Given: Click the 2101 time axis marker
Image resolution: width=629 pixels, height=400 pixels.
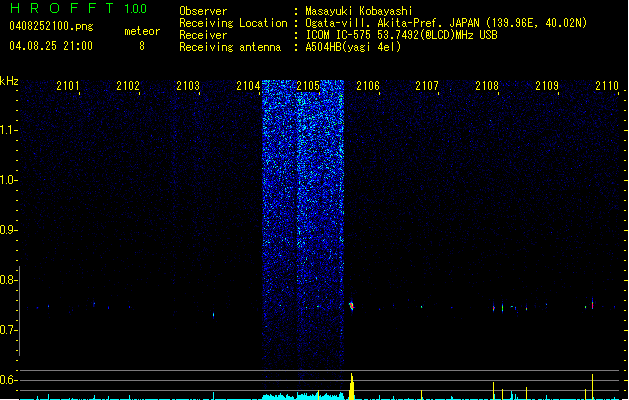Looking at the screenshot, I should pyautogui.click(x=68, y=85).
